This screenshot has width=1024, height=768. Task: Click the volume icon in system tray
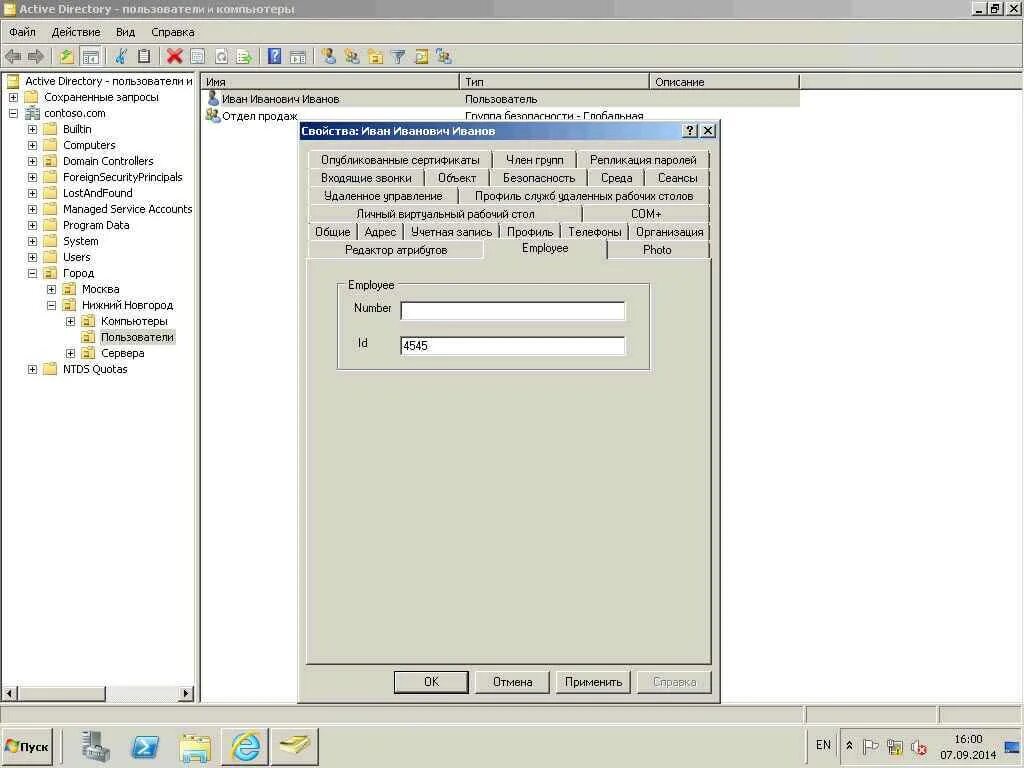tap(919, 747)
